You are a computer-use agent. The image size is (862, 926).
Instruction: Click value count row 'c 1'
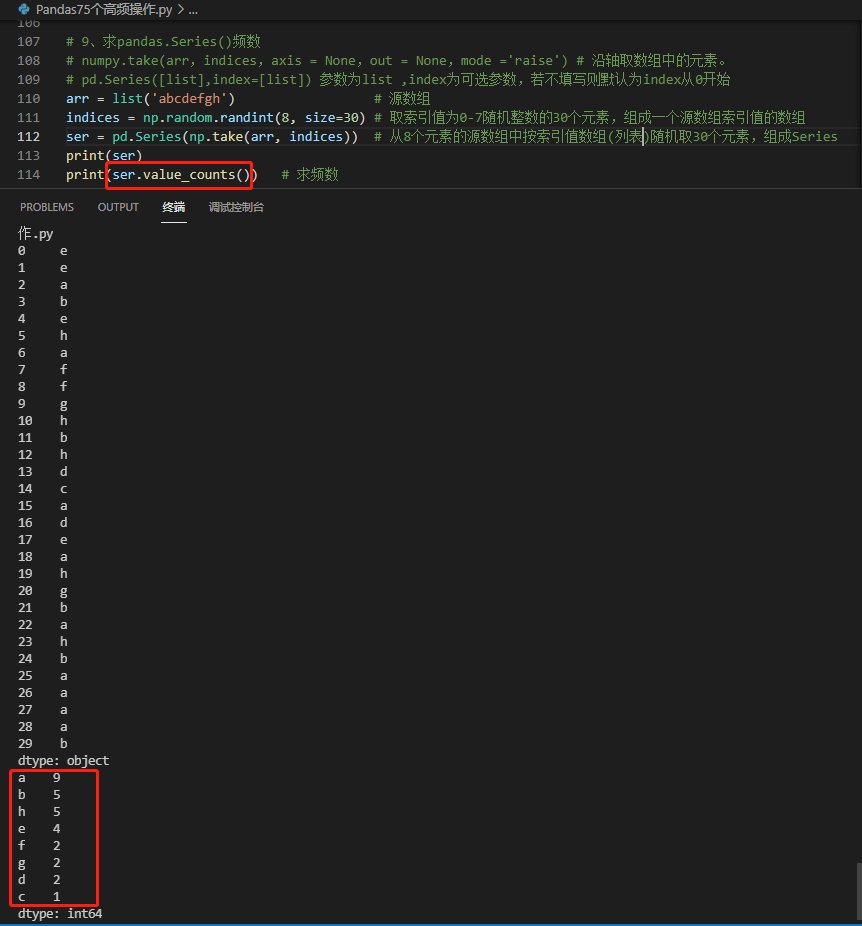[39, 897]
